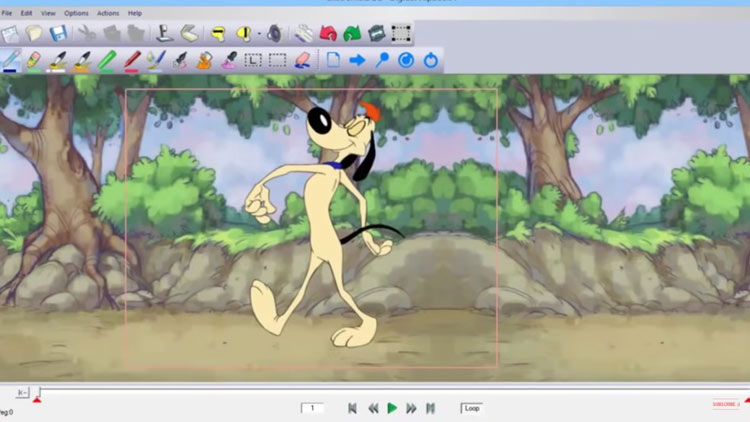Viewport: 750px width, 422px height.
Task: Click the selection handles frame icon
Action: pyautogui.click(x=401, y=33)
